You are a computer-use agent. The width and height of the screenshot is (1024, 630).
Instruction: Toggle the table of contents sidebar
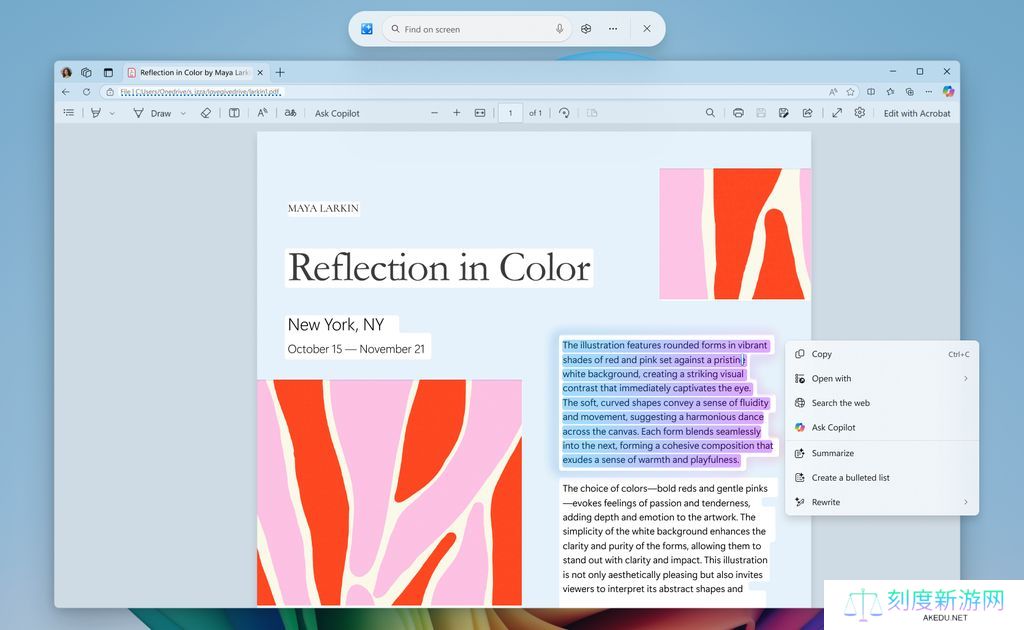click(x=69, y=113)
